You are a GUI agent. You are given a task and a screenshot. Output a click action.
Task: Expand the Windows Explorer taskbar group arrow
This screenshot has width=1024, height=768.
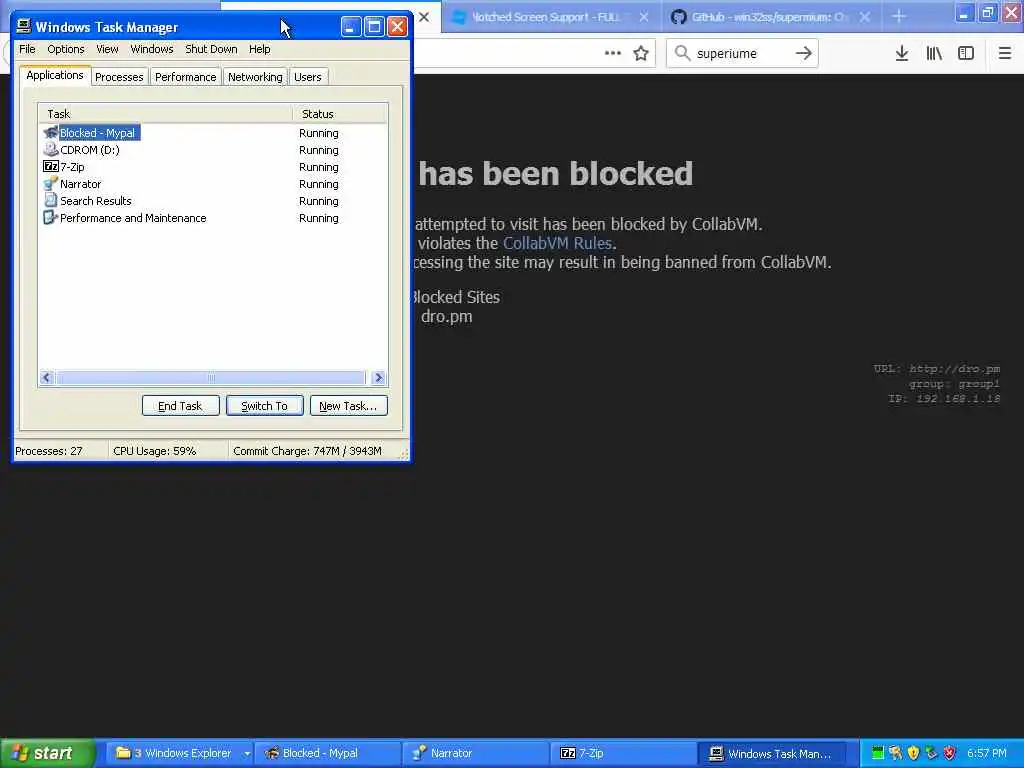(247, 754)
